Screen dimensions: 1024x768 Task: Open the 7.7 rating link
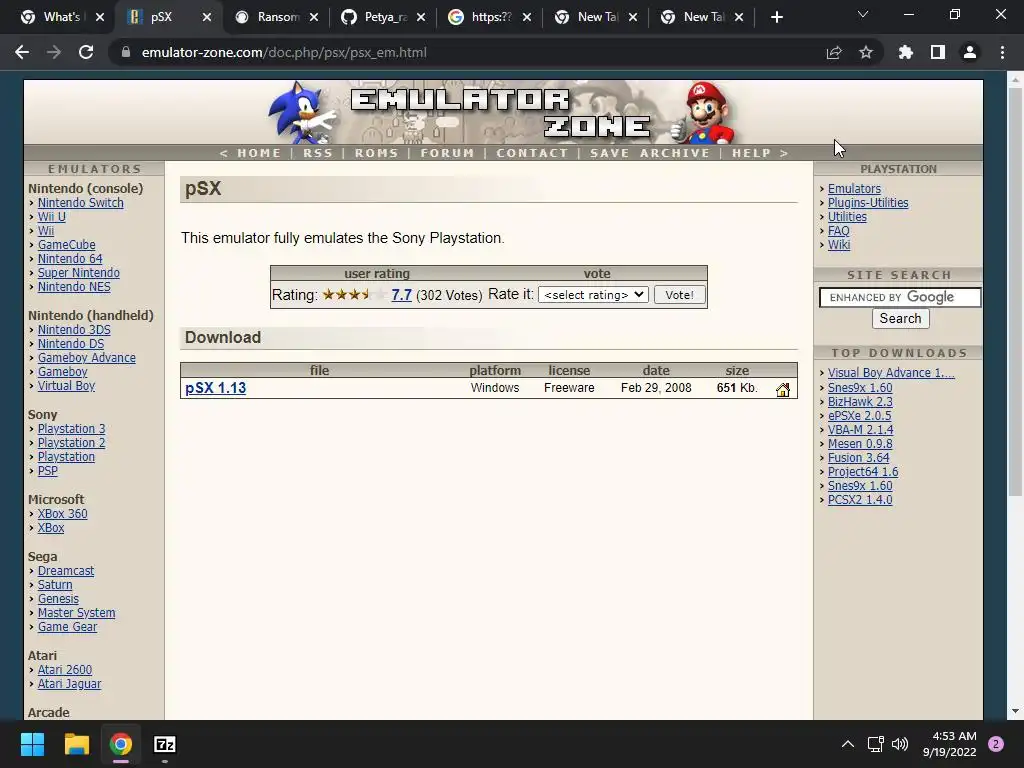click(x=401, y=295)
